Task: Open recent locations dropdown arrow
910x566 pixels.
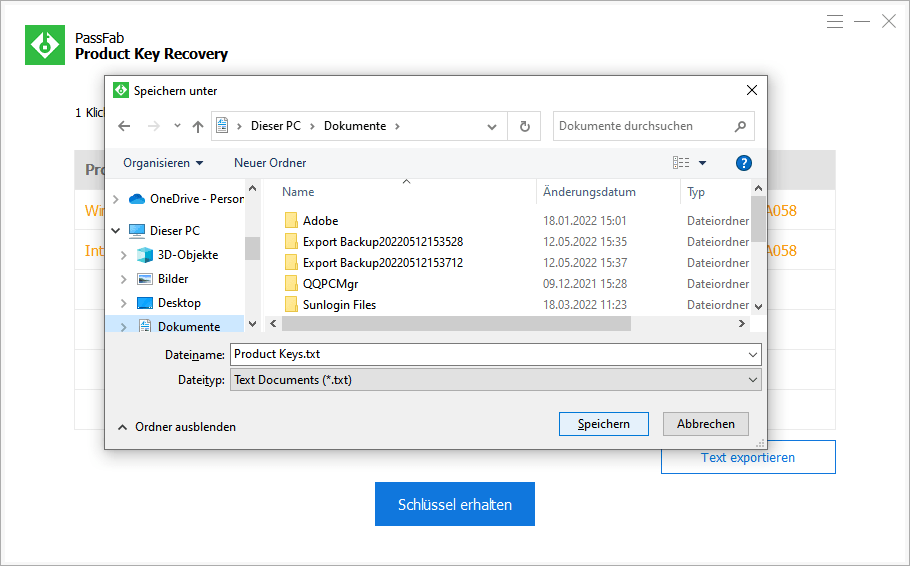Action: tap(177, 125)
